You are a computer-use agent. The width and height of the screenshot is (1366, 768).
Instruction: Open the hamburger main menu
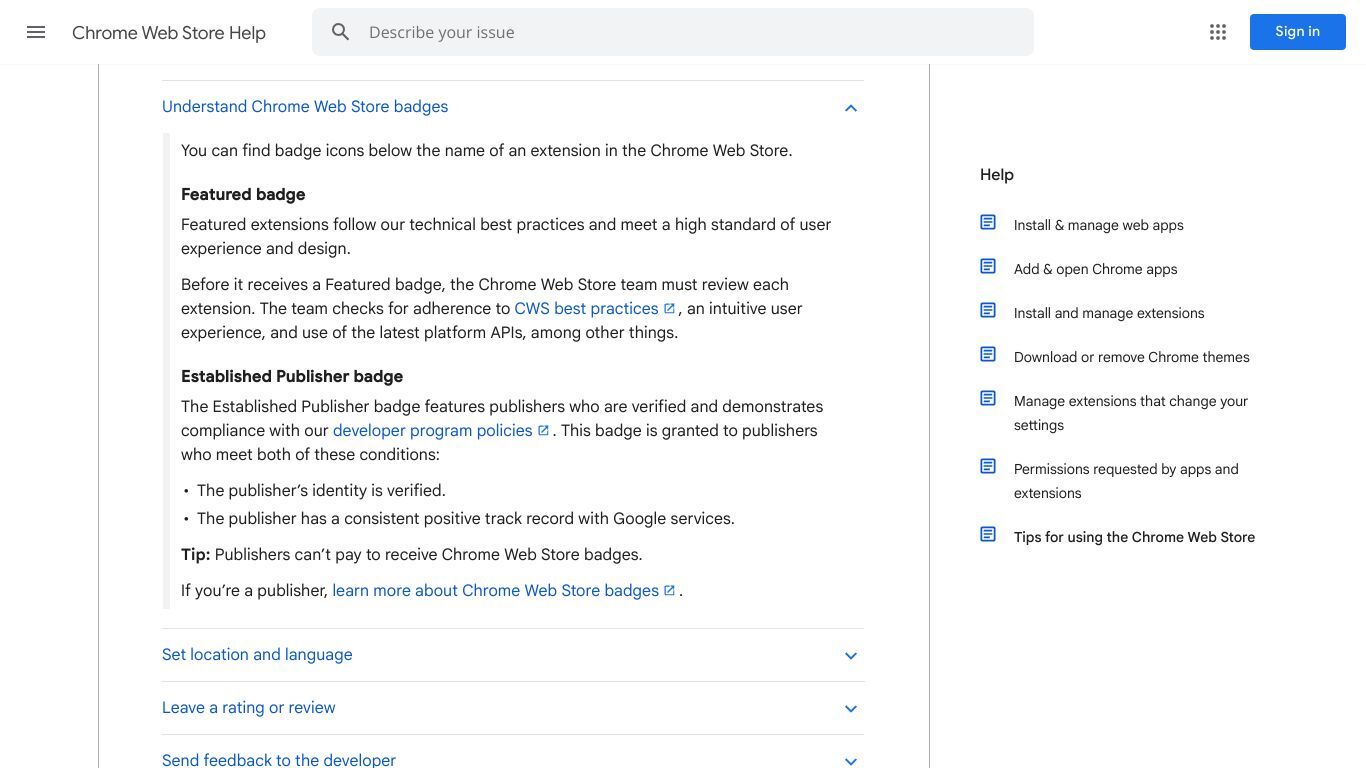tap(36, 32)
